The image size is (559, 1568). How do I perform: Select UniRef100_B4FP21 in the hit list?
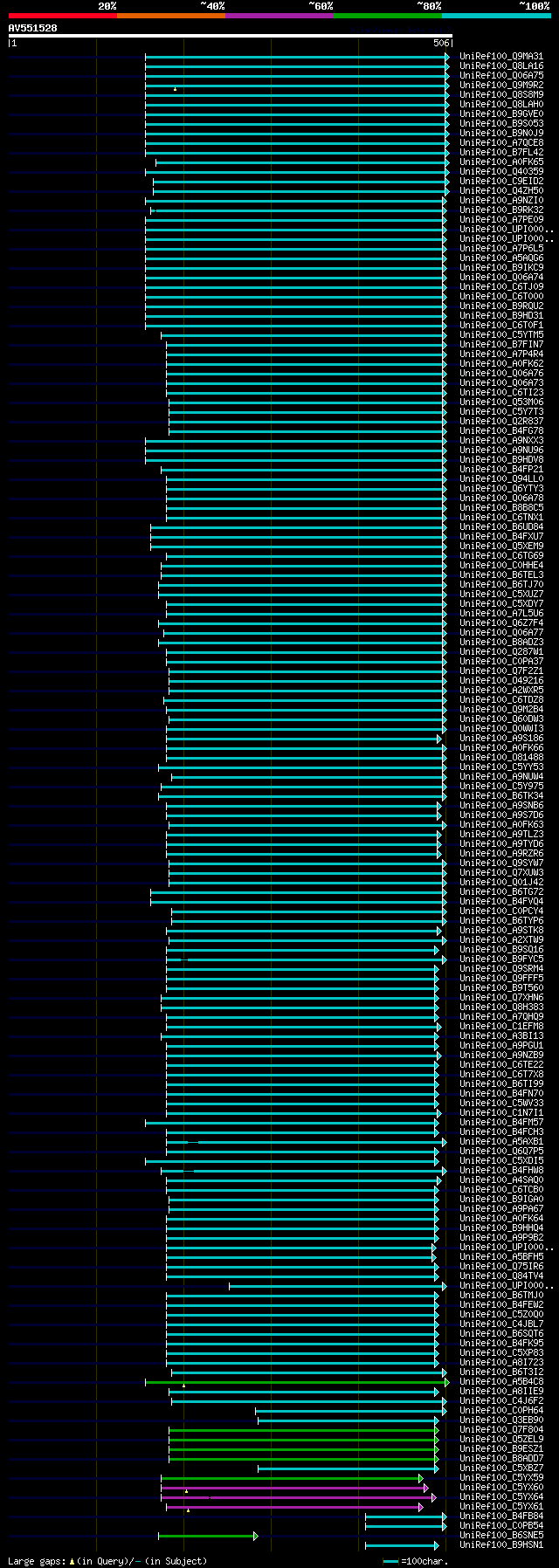(x=501, y=470)
